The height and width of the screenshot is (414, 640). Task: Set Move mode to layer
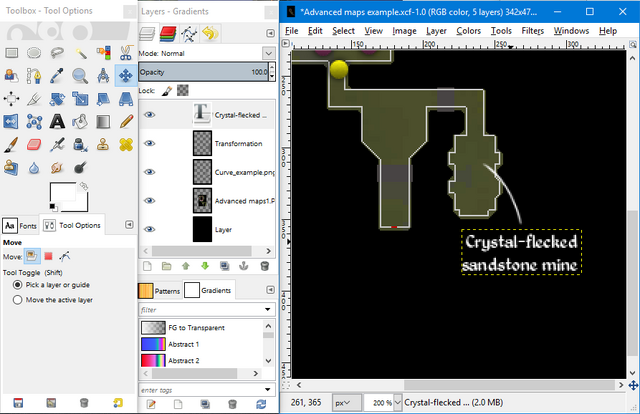pos(31,256)
